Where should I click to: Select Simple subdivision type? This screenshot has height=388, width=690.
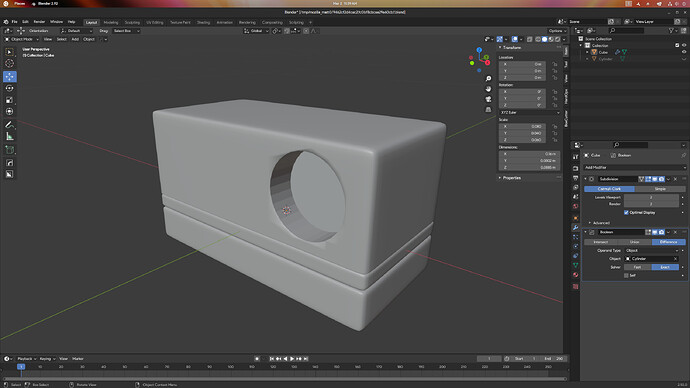pyautogui.click(x=660, y=189)
